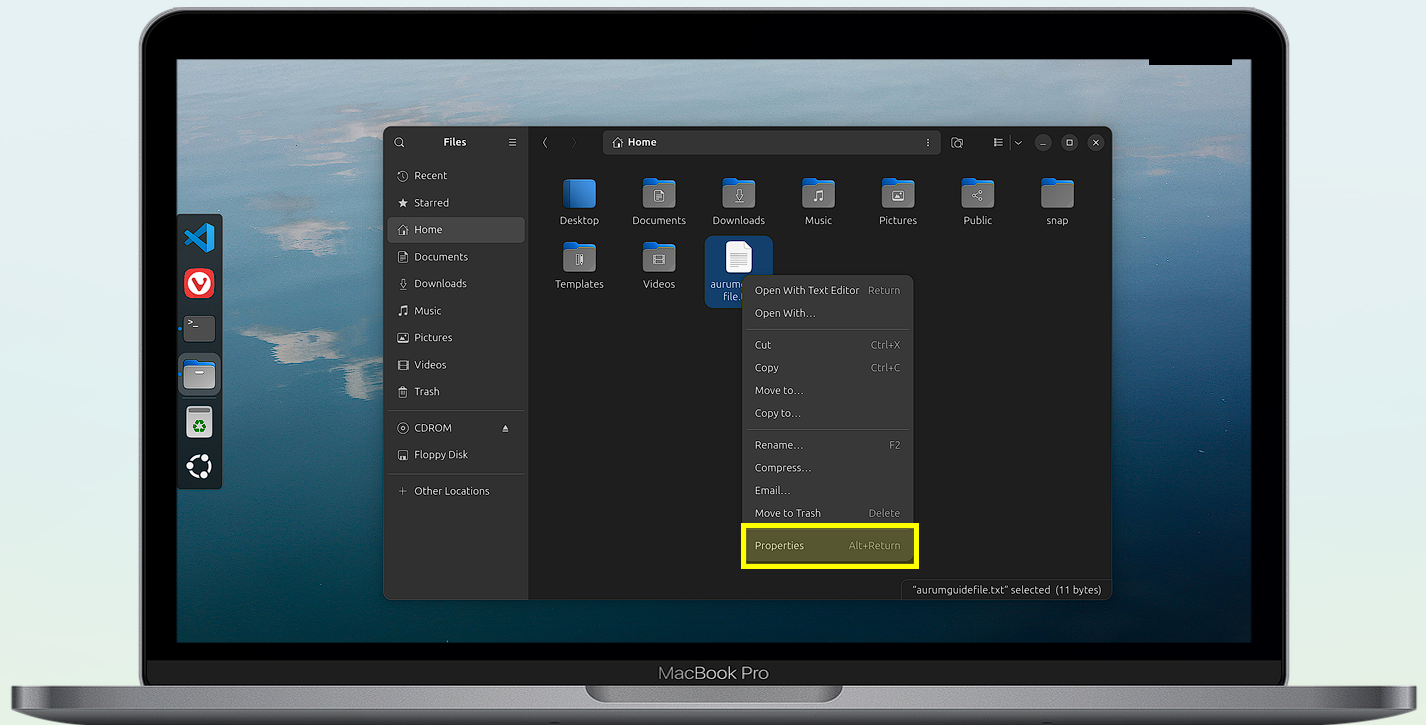Expand view options dropdown chevron
1426x725 pixels.
click(x=1018, y=143)
